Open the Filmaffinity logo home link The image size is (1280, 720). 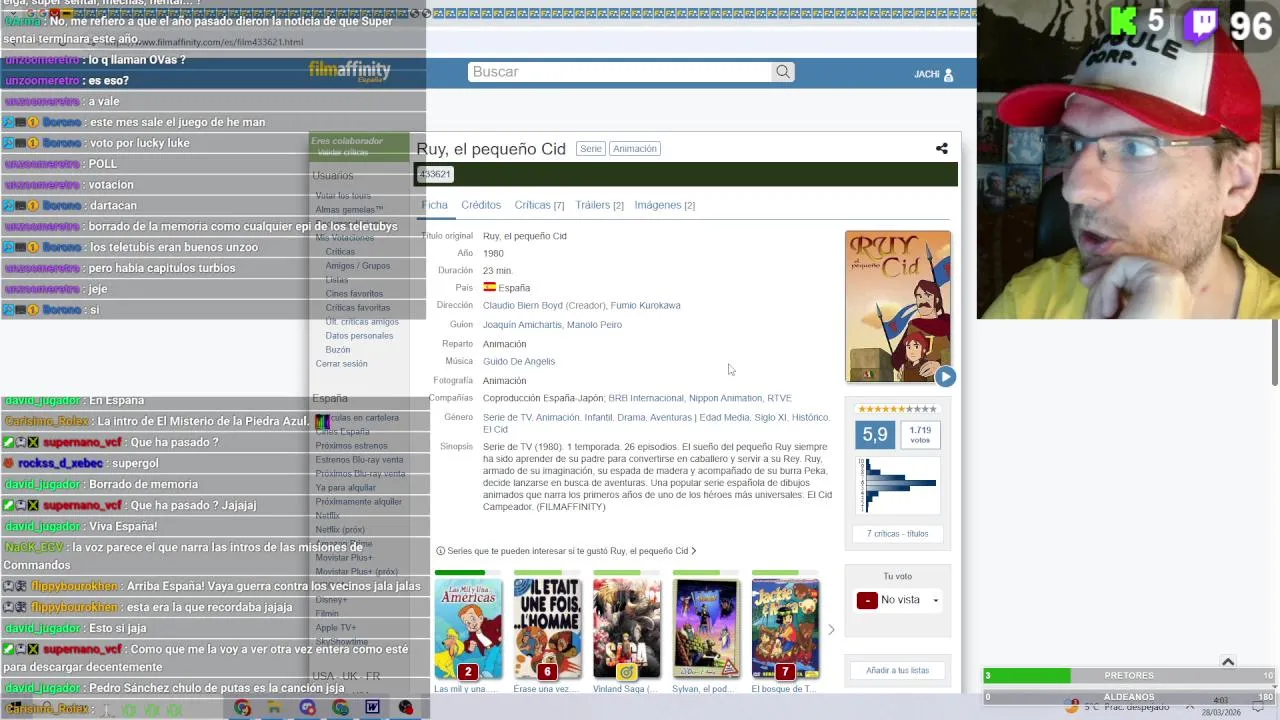(349, 70)
